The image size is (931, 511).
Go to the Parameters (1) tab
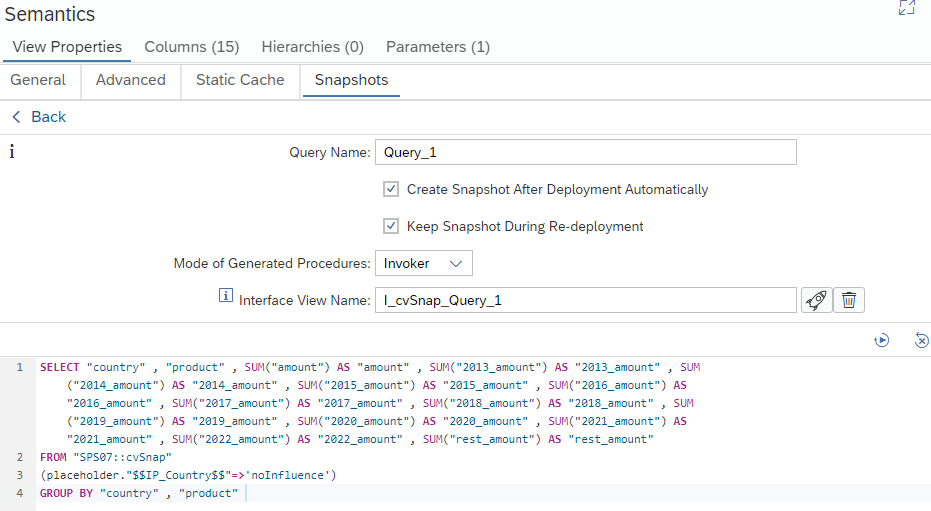(438, 47)
